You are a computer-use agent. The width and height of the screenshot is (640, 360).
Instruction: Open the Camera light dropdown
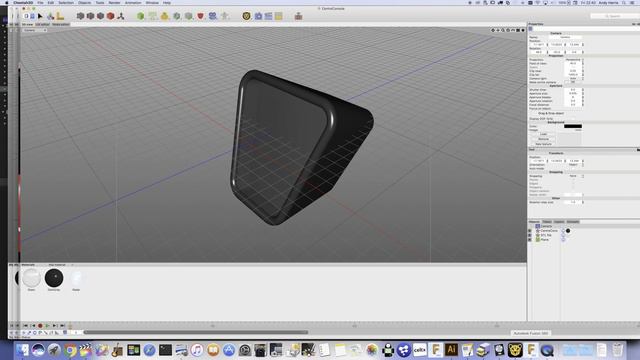tap(574, 78)
